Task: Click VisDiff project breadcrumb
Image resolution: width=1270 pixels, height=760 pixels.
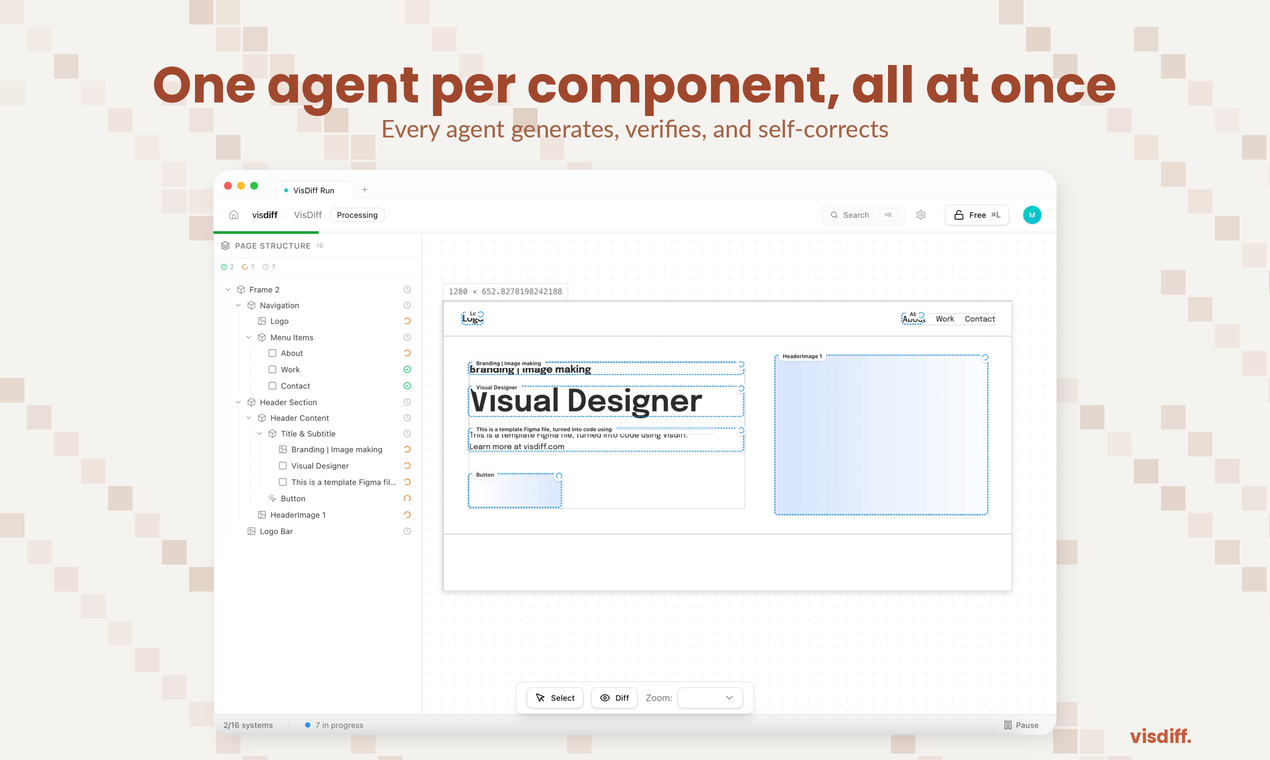Action: coord(307,215)
